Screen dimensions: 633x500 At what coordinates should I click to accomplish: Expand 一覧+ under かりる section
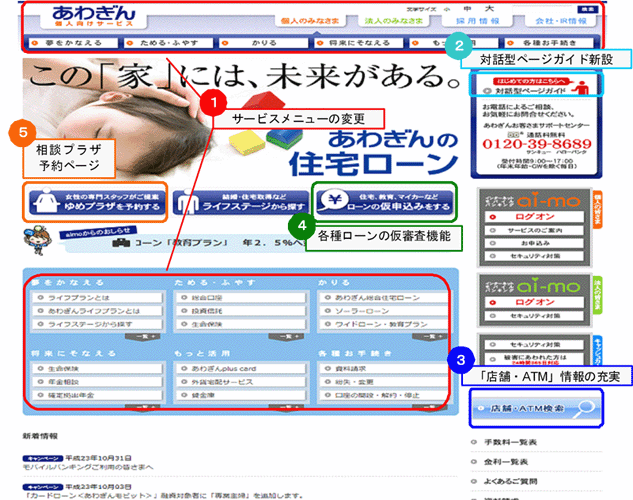click(x=430, y=336)
